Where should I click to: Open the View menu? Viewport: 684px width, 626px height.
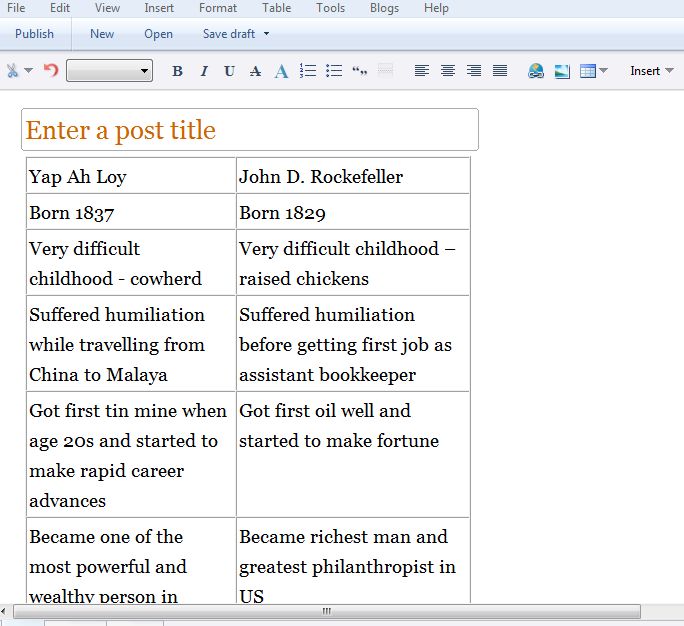click(x=107, y=8)
